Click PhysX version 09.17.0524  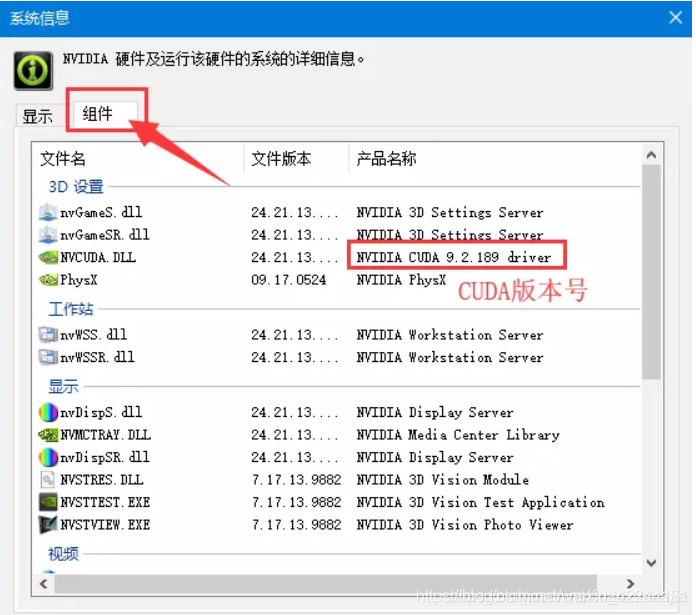(289, 280)
